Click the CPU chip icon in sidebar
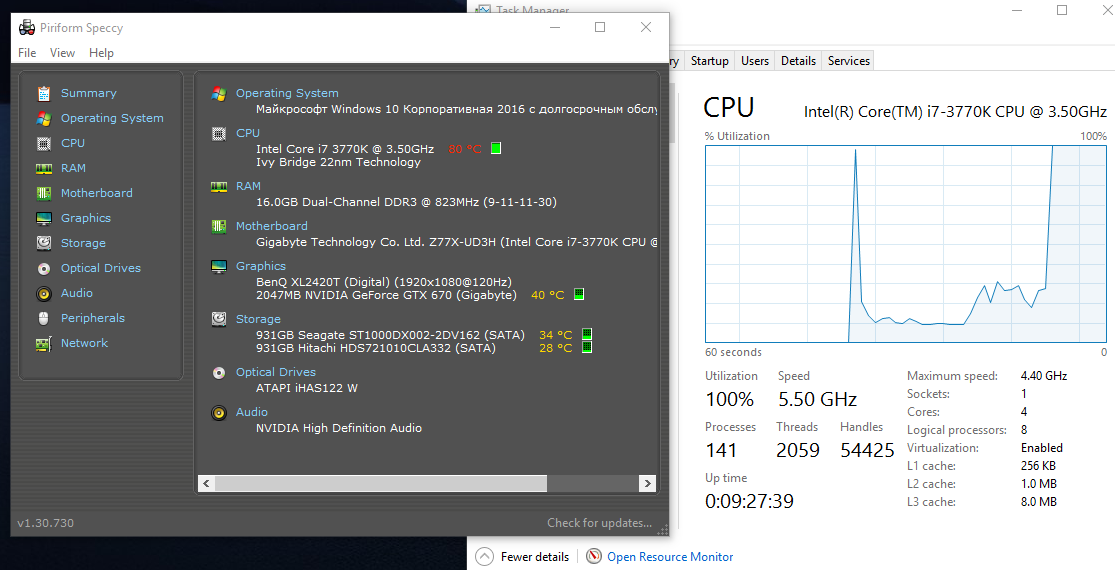 (44, 143)
